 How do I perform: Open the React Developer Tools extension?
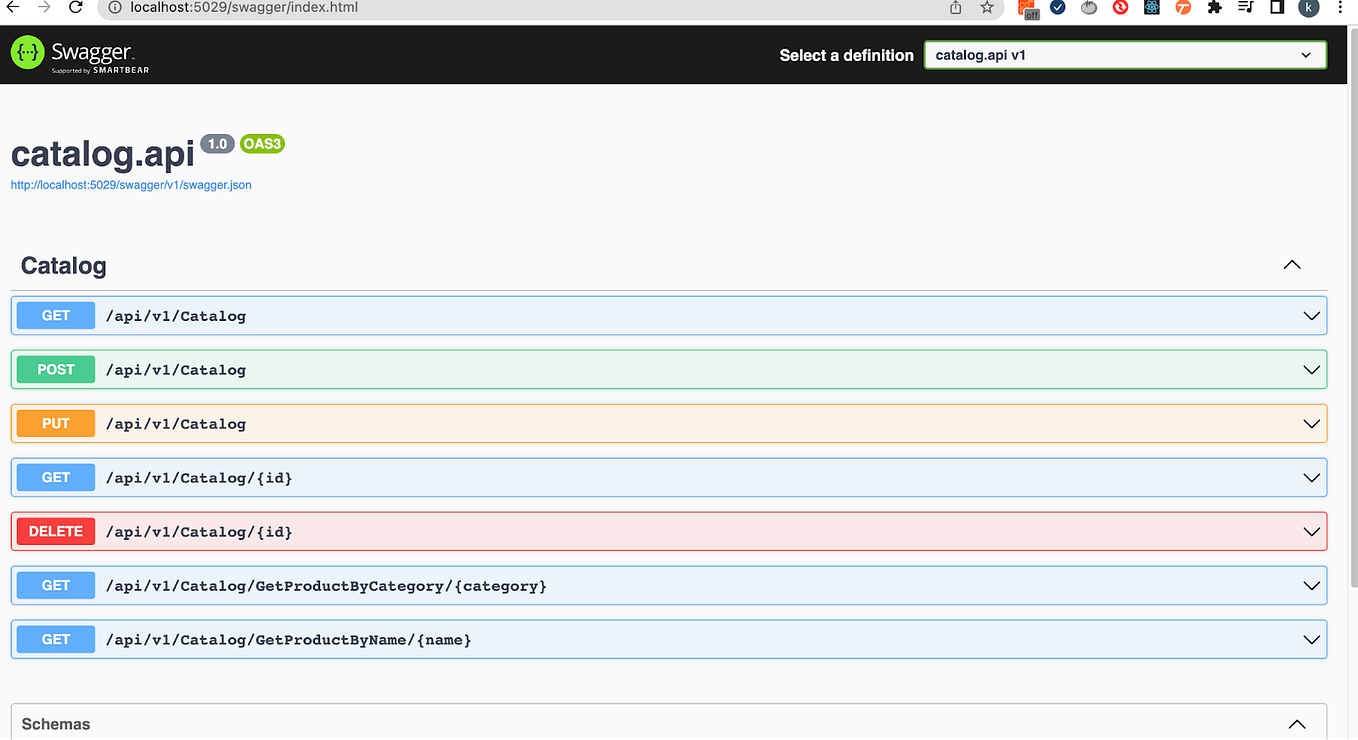tap(1151, 8)
